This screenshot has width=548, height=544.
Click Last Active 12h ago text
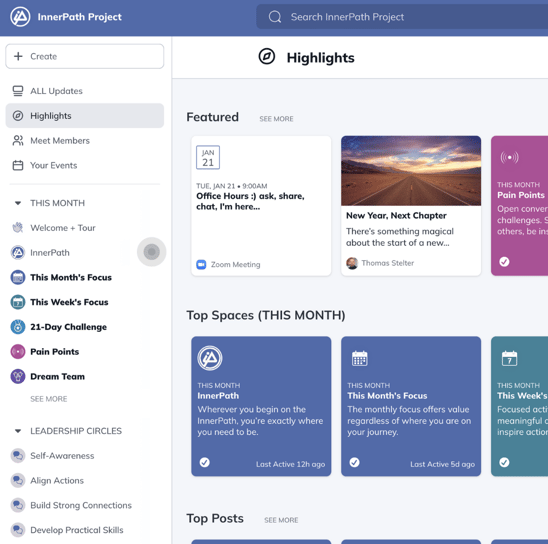(x=290, y=464)
